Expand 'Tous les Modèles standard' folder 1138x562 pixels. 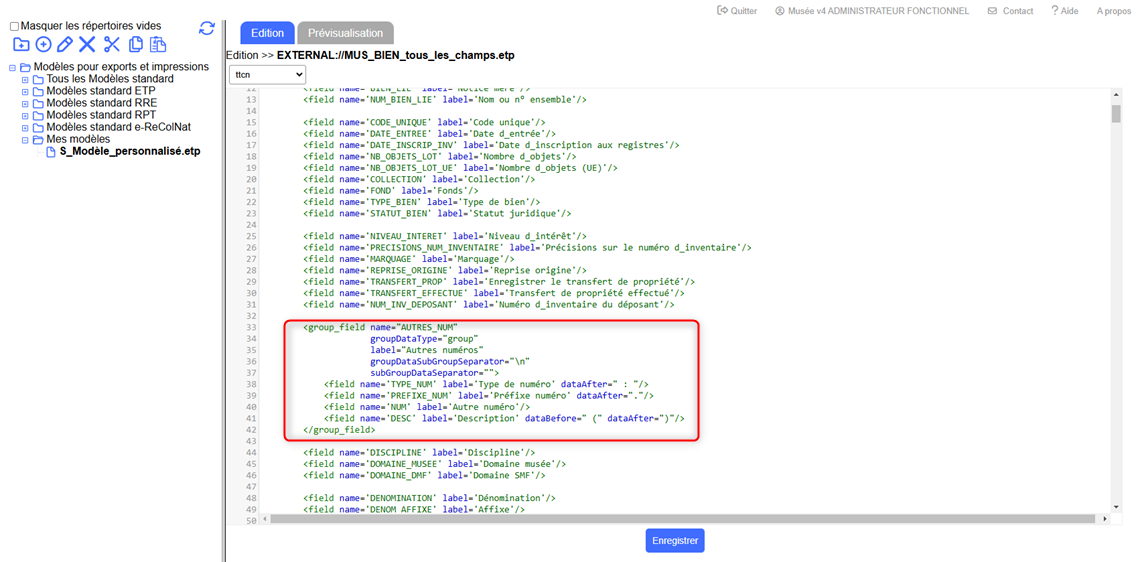click(x=26, y=79)
